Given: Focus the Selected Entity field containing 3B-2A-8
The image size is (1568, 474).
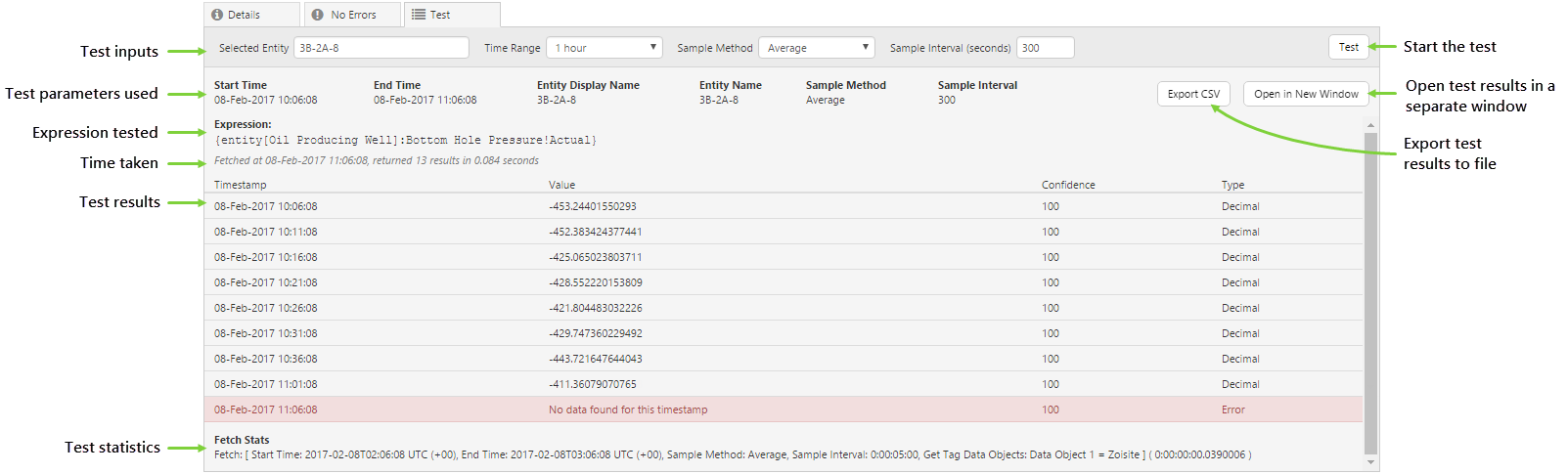Looking at the screenshot, I should tap(381, 48).
